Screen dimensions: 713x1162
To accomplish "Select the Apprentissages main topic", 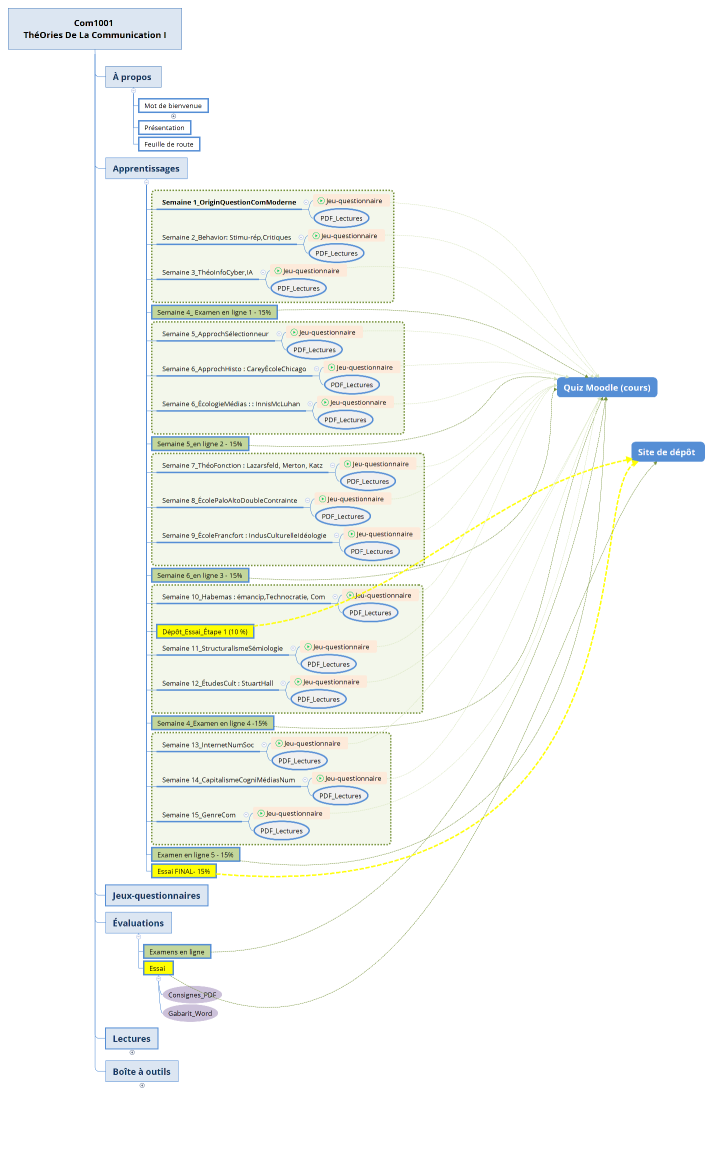I will pos(146,169).
